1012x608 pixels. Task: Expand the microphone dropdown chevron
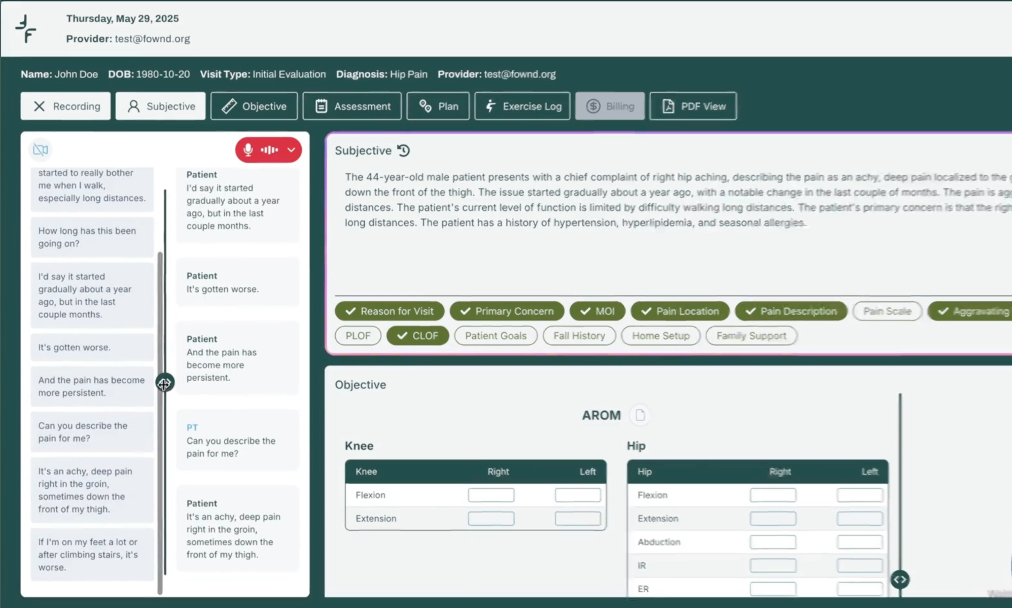coord(292,150)
